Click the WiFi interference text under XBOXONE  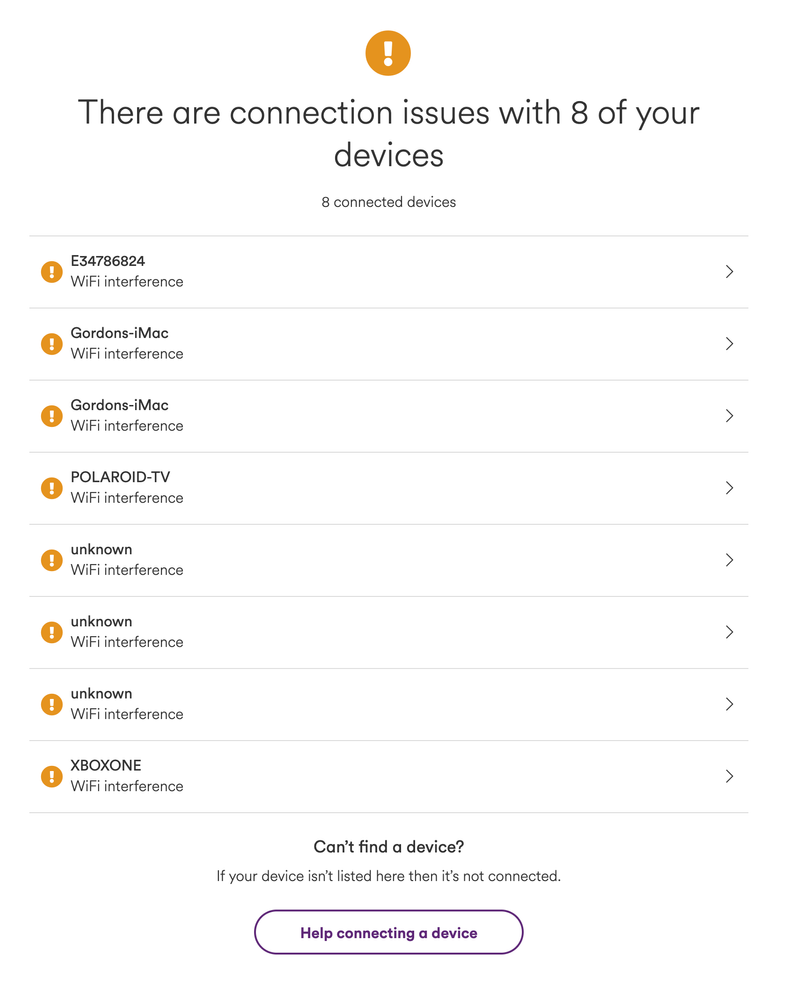127,786
